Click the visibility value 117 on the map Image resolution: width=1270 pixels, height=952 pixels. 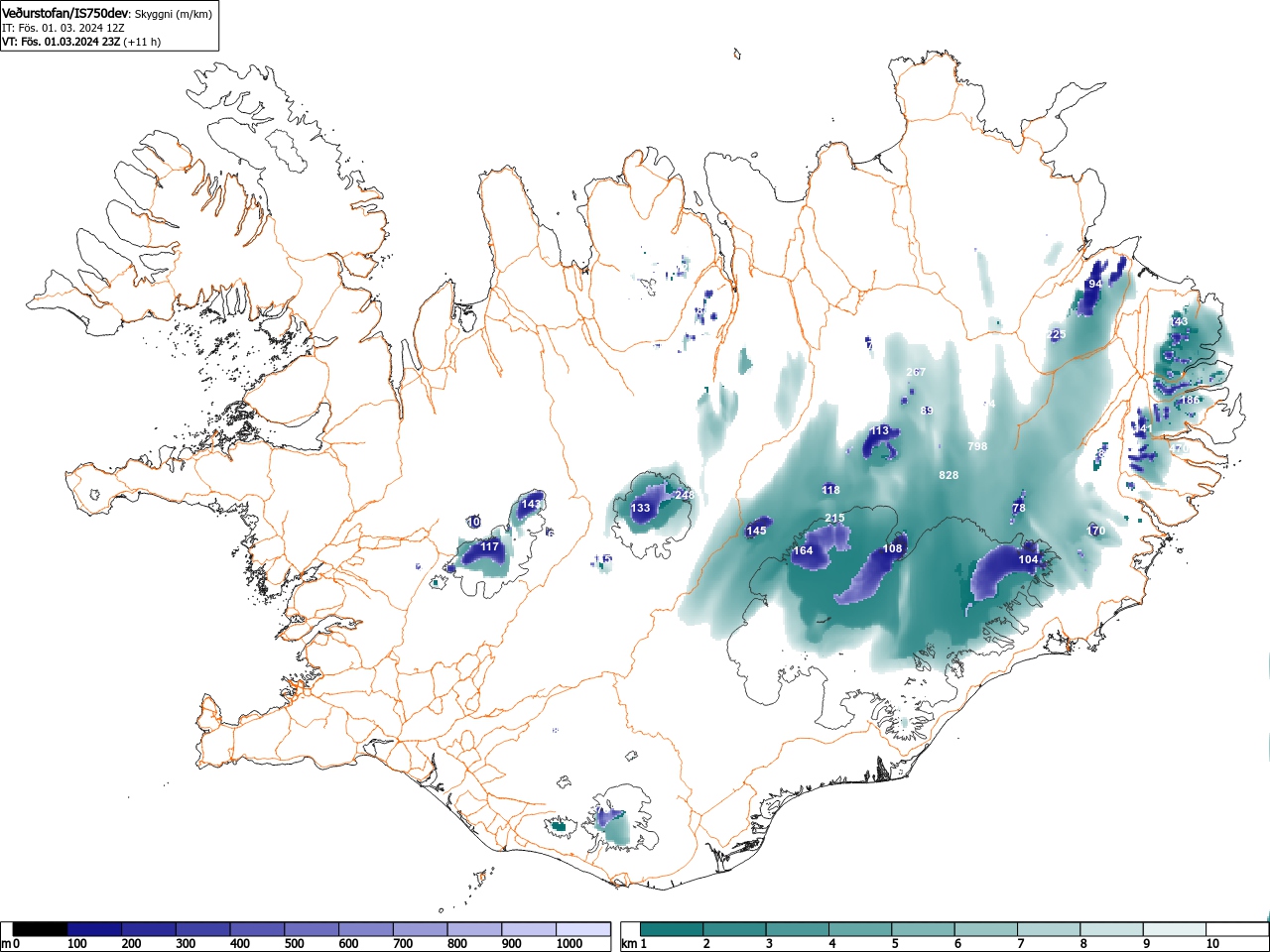coord(489,546)
